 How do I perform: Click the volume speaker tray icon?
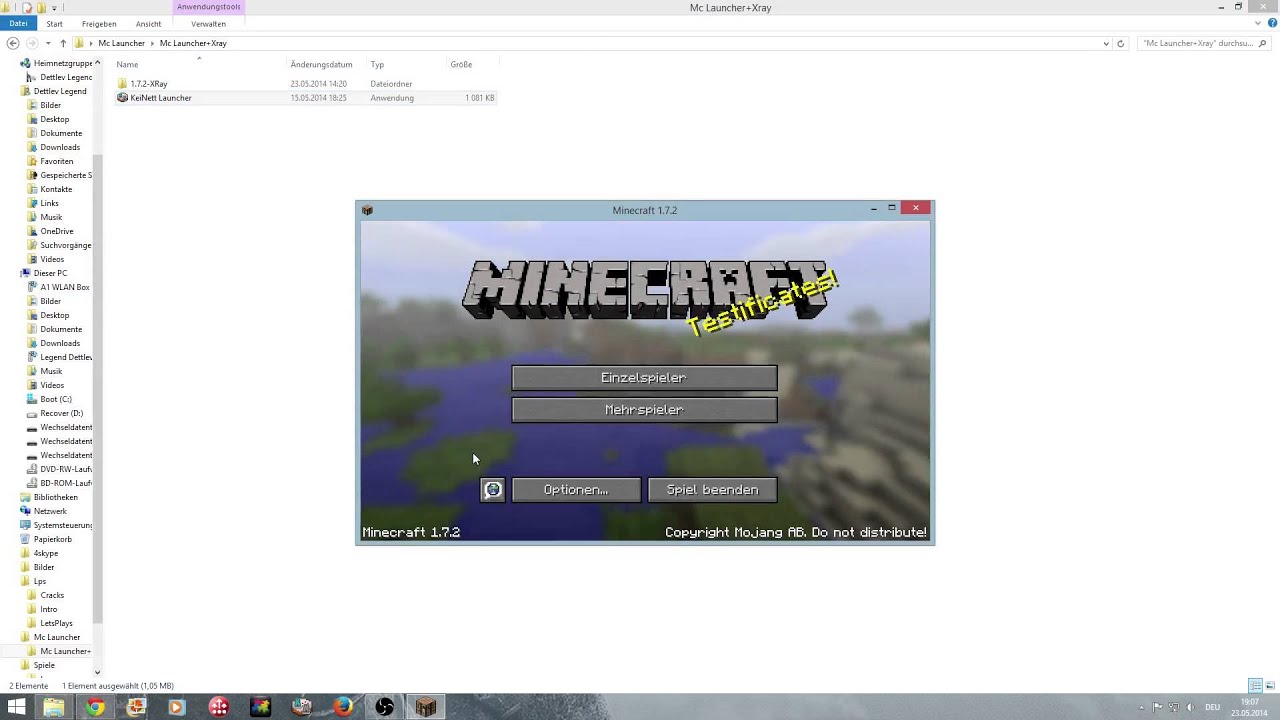(x=1190, y=707)
